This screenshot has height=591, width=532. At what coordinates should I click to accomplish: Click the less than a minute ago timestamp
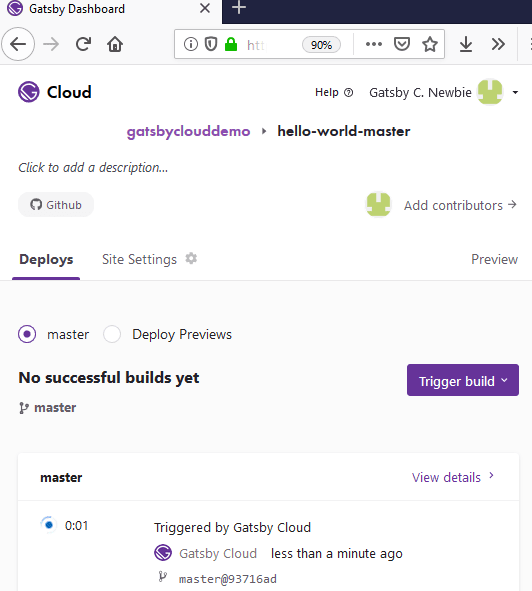pyautogui.click(x=337, y=553)
